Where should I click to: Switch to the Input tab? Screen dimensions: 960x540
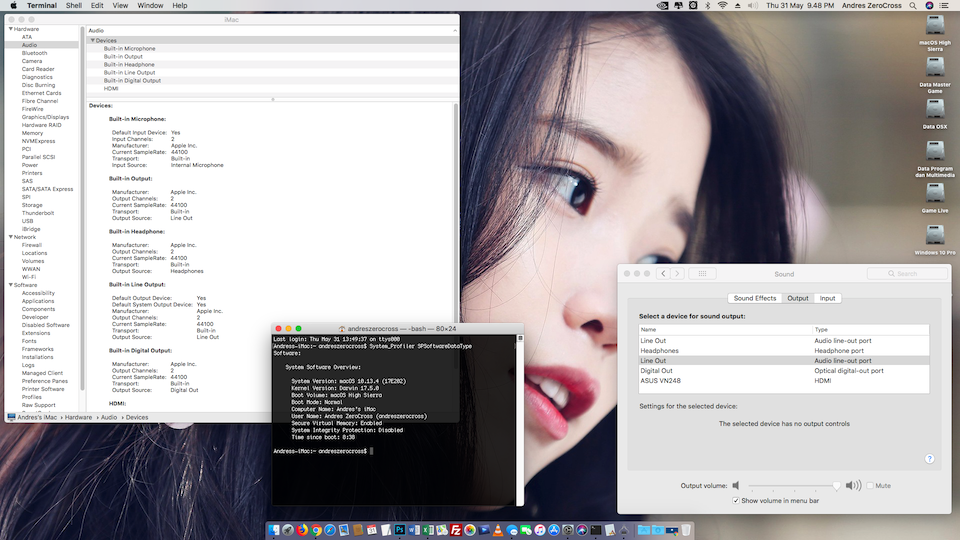click(827, 298)
